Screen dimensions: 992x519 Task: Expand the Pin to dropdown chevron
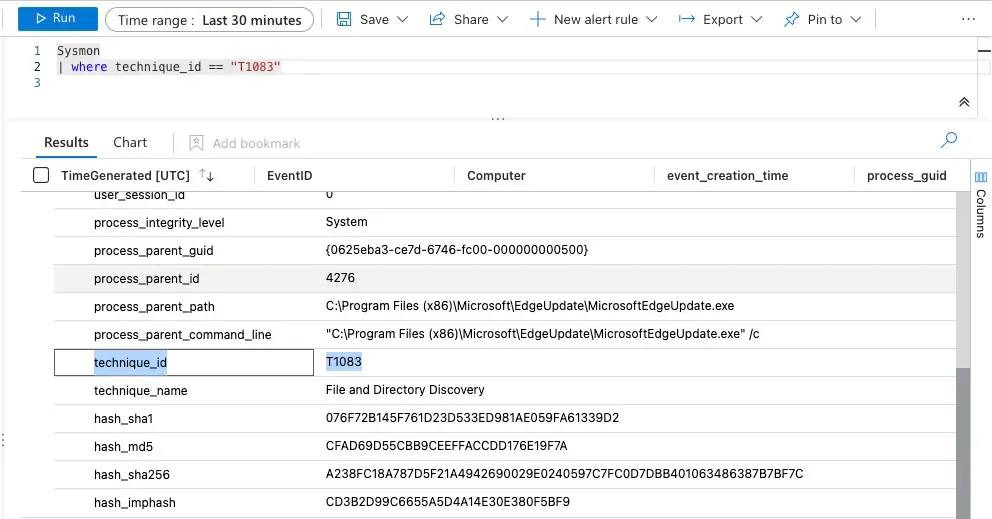pyautogui.click(x=855, y=20)
